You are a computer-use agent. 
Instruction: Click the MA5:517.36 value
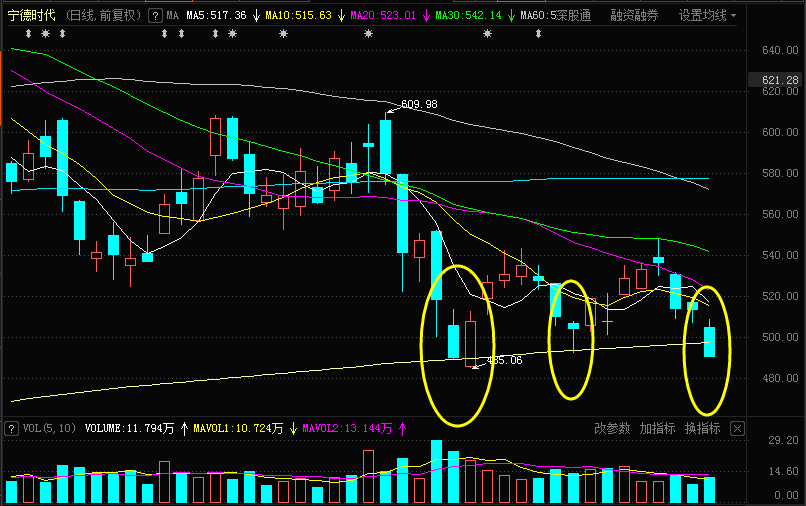tap(216, 15)
